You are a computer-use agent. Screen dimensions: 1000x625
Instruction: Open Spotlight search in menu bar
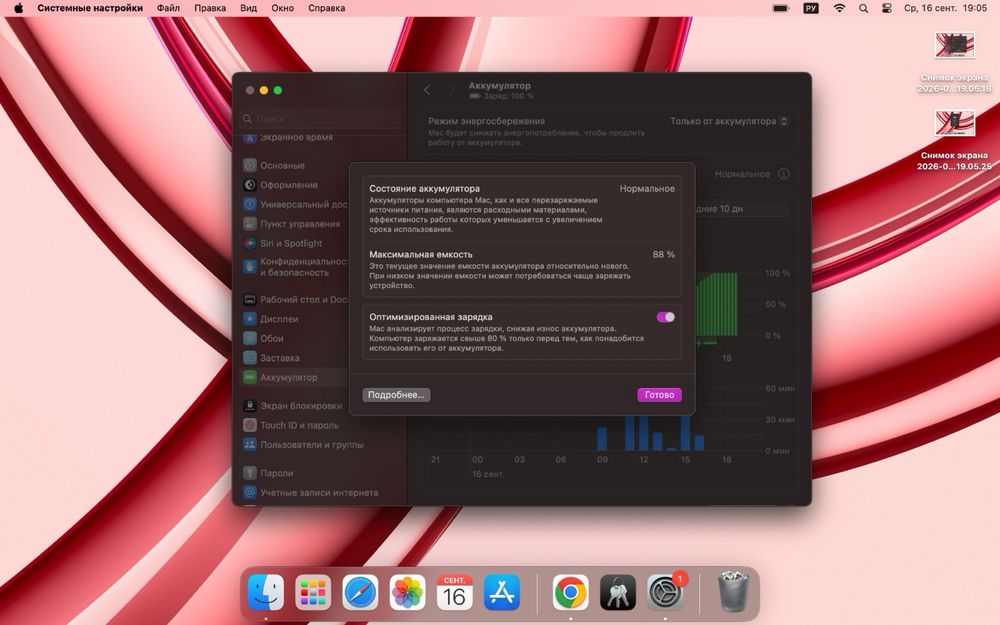pyautogui.click(x=864, y=8)
